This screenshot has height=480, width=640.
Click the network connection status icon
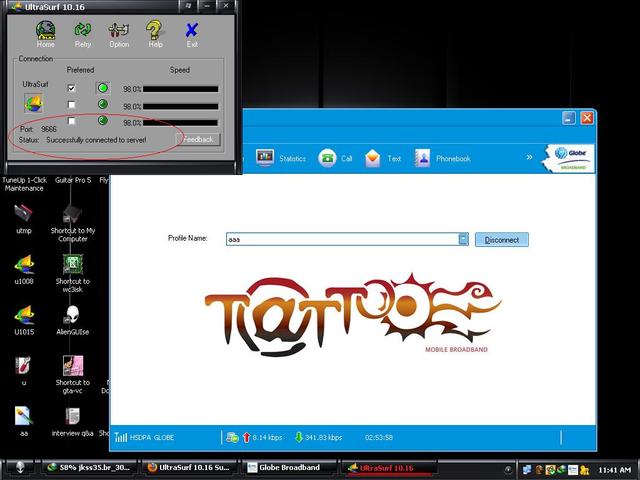pos(232,438)
